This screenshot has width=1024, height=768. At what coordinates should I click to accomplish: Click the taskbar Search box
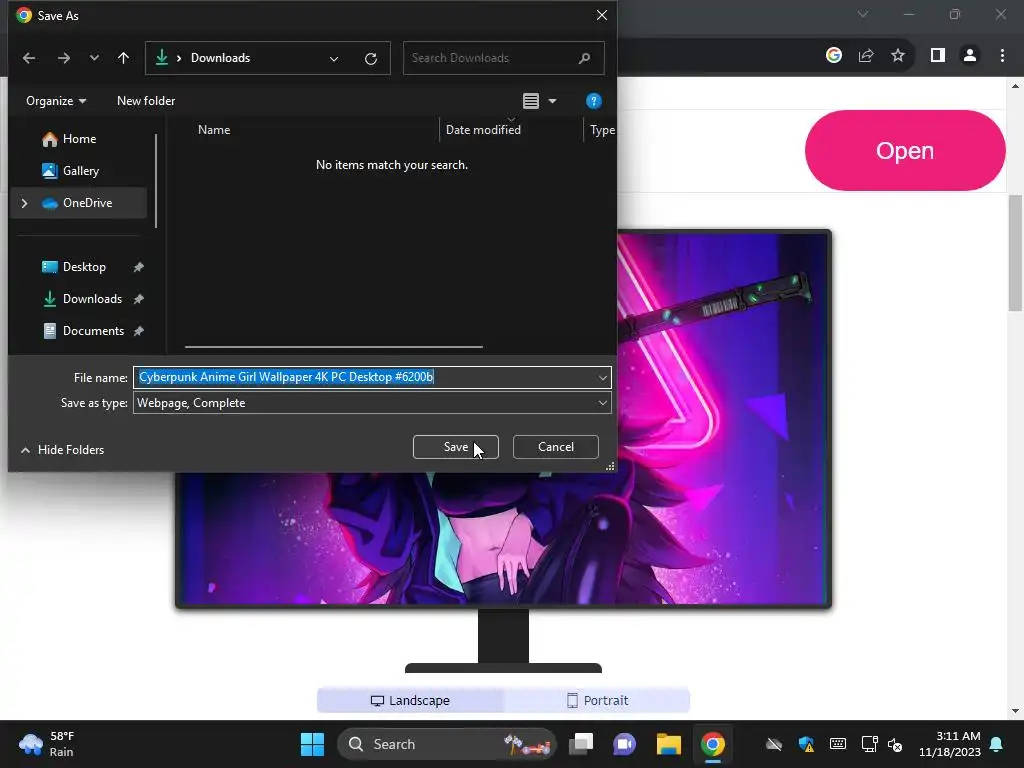[x=446, y=744]
